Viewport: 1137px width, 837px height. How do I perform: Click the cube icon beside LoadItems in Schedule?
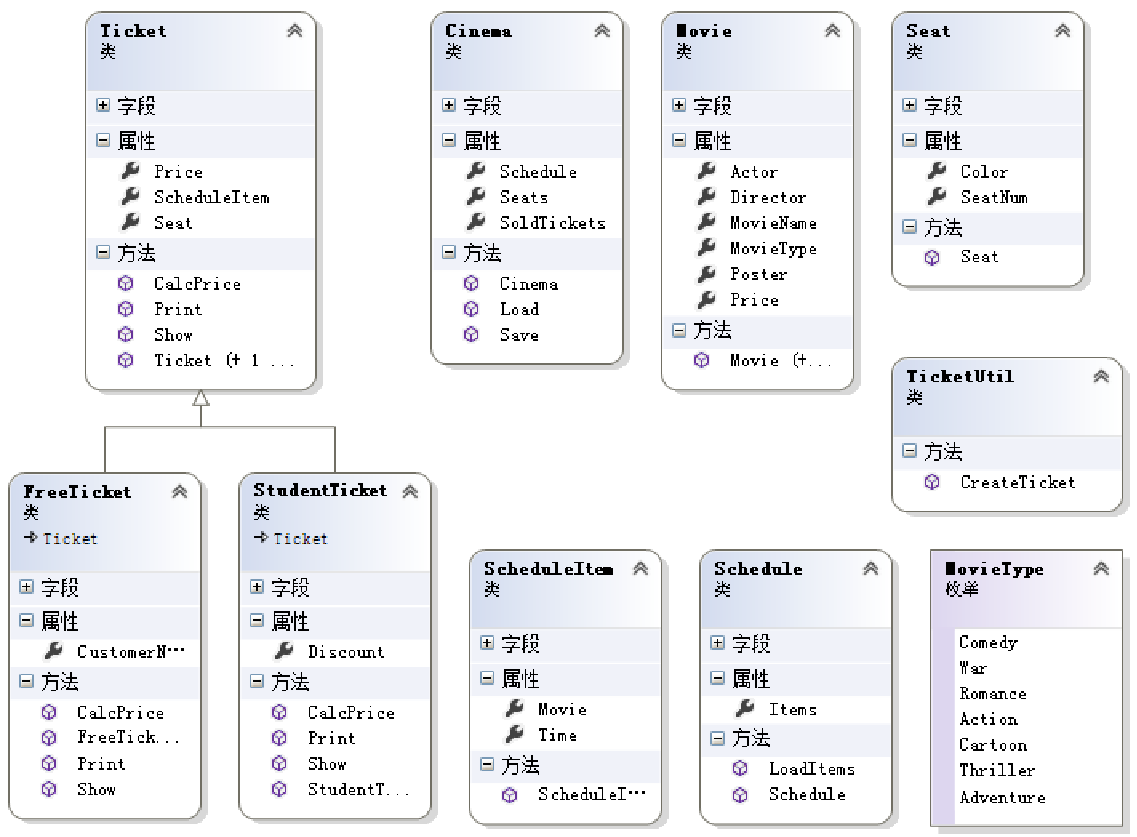[x=740, y=769]
